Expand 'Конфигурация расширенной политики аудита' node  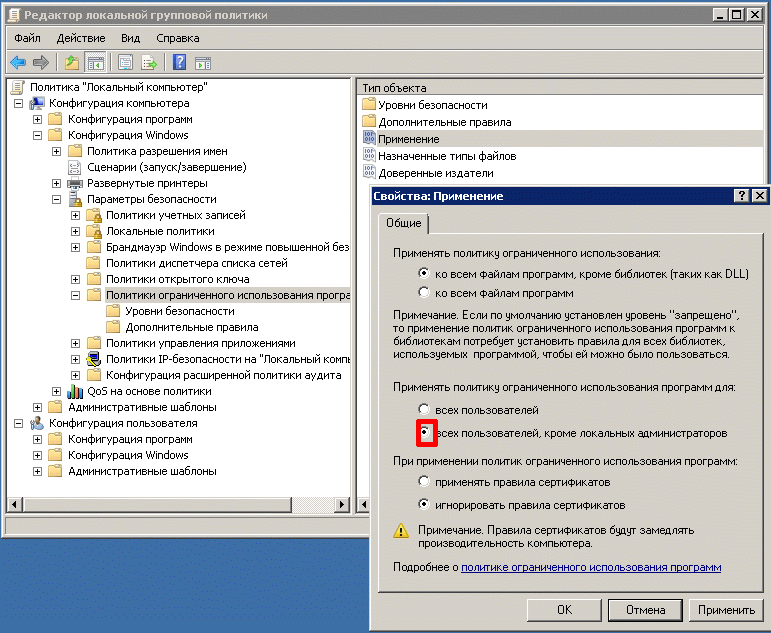[x=75, y=376]
